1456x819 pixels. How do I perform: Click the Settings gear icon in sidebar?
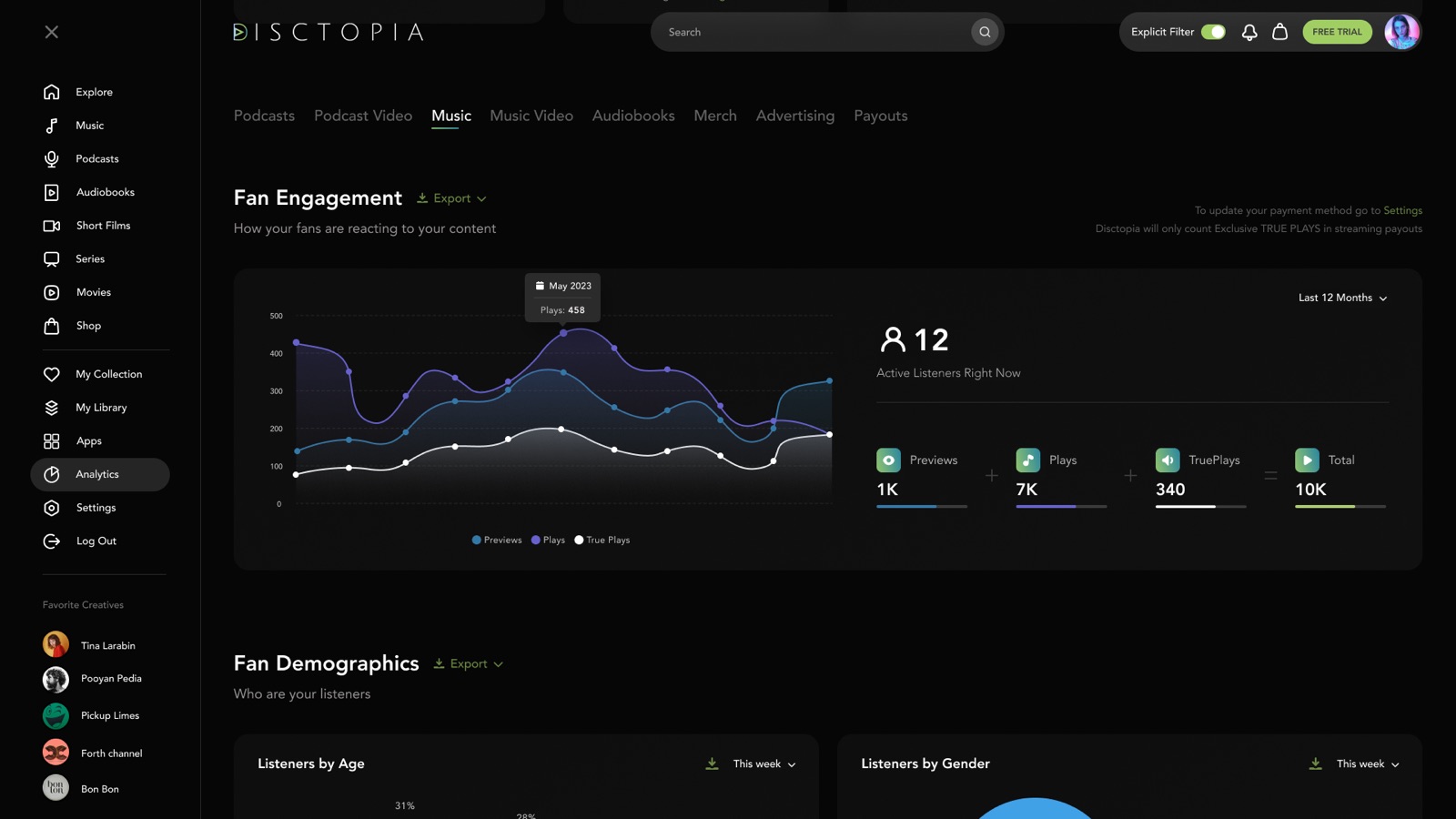click(52, 508)
